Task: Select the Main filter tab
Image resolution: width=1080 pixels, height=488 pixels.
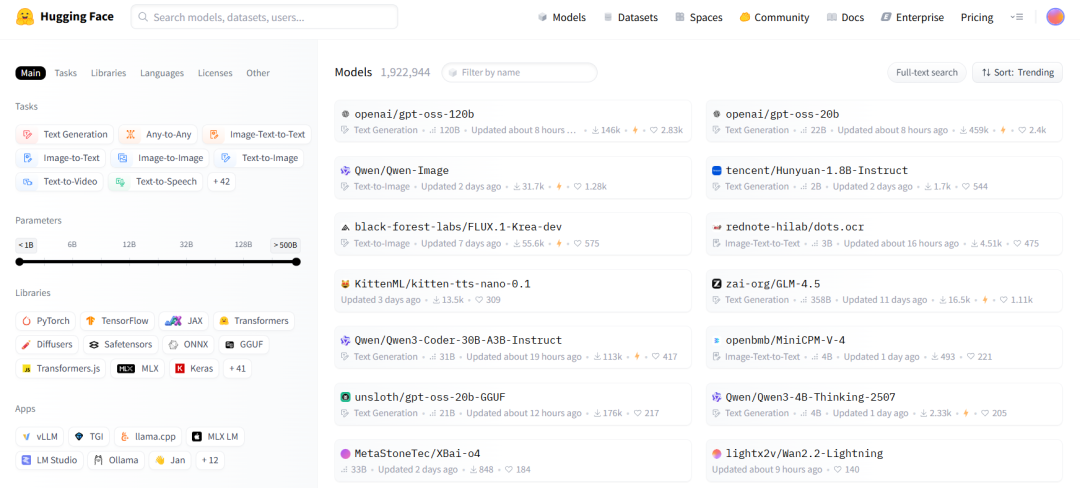Action: [31, 73]
